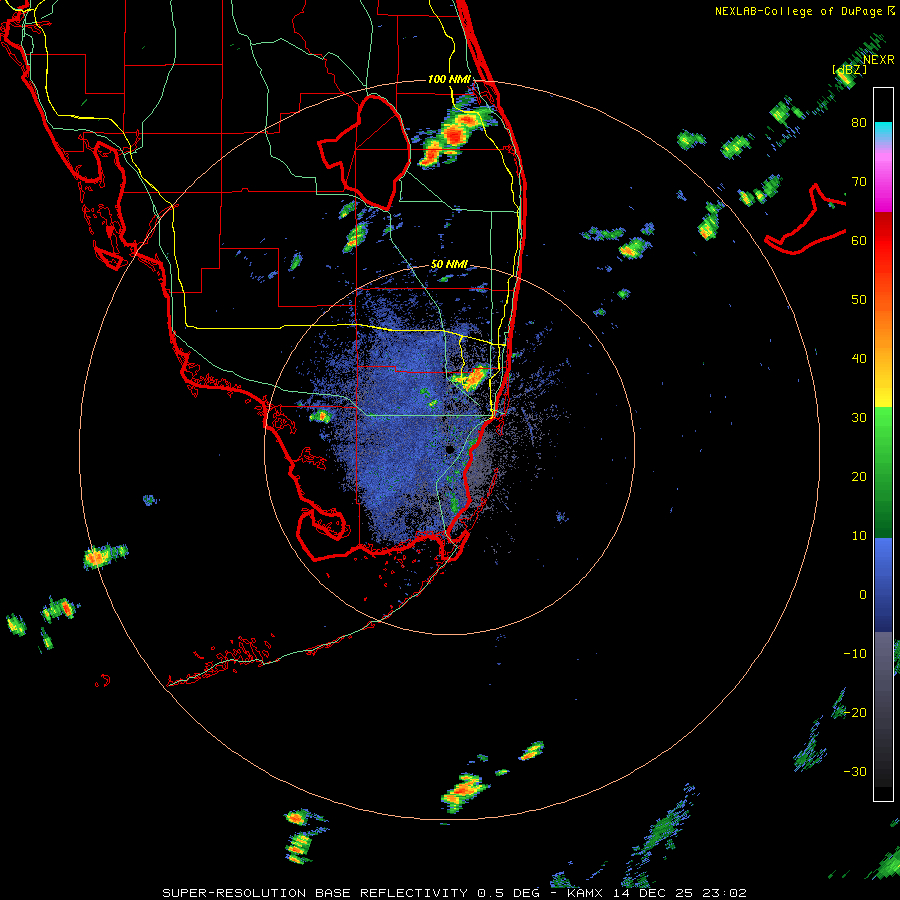This screenshot has width=900, height=900.
Task: Select the 50 value on the dBZ scale
Action: pos(859,300)
